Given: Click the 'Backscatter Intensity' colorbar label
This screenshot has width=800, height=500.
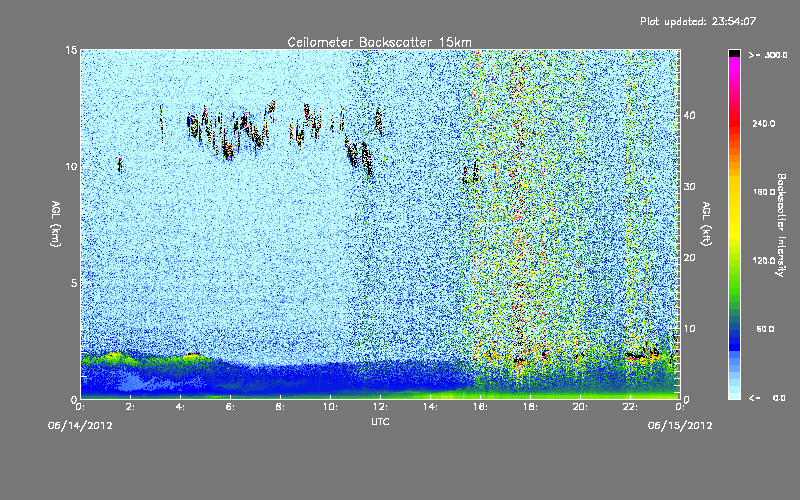Looking at the screenshot, I should click(x=781, y=225).
